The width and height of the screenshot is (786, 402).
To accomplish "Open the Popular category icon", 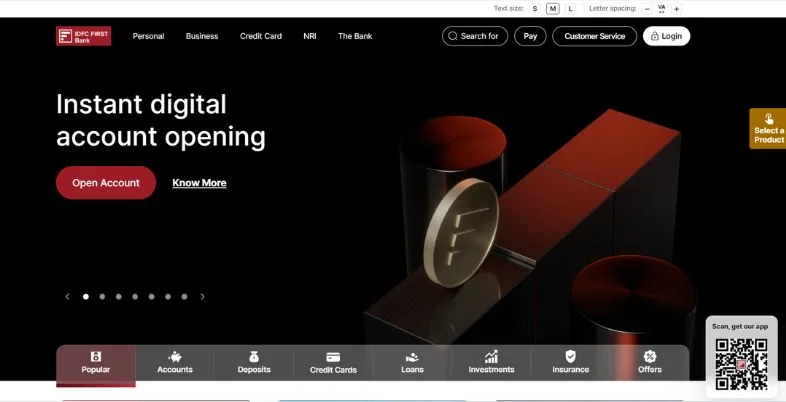I will tap(96, 357).
